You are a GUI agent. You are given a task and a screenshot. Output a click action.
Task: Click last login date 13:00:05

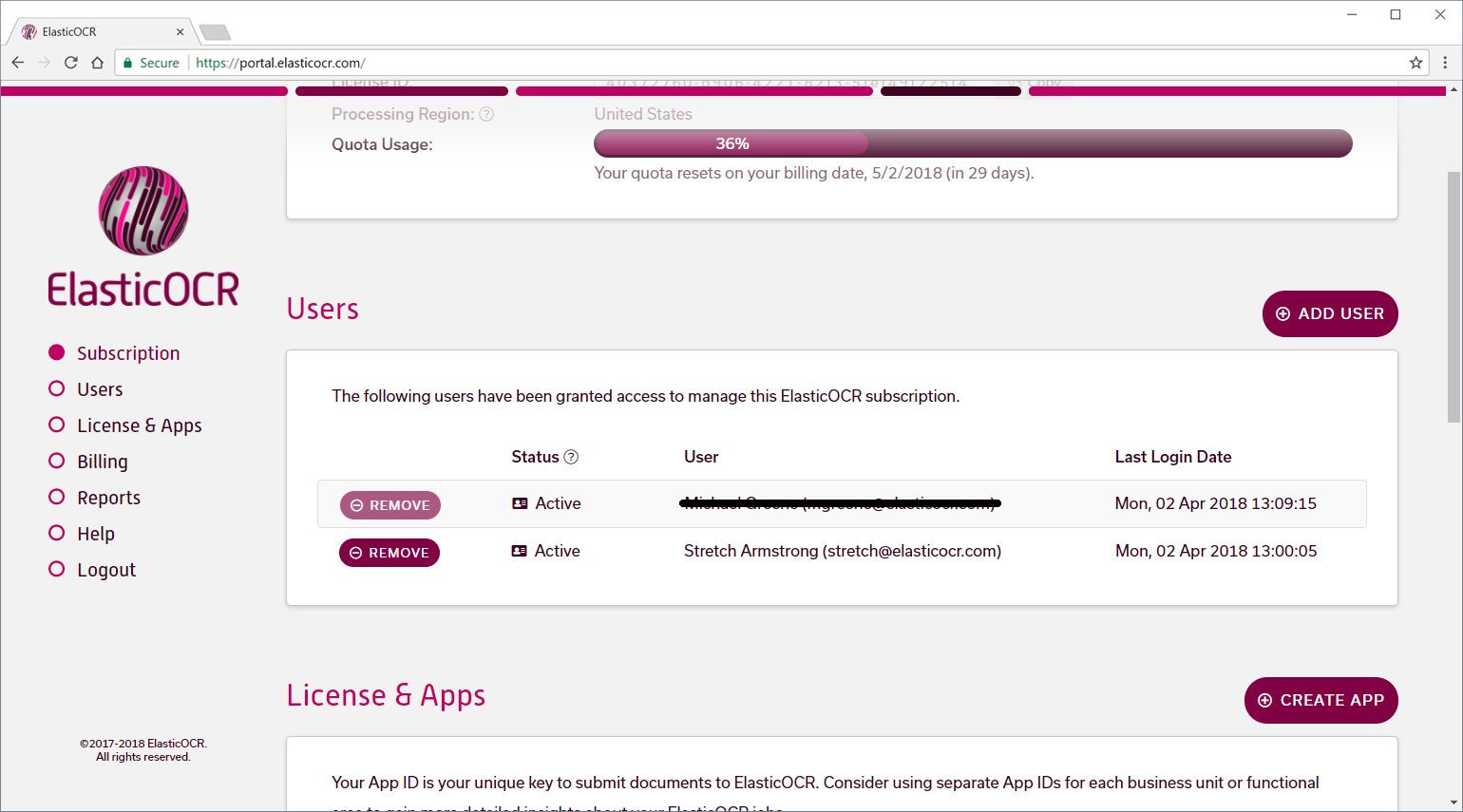(1216, 551)
